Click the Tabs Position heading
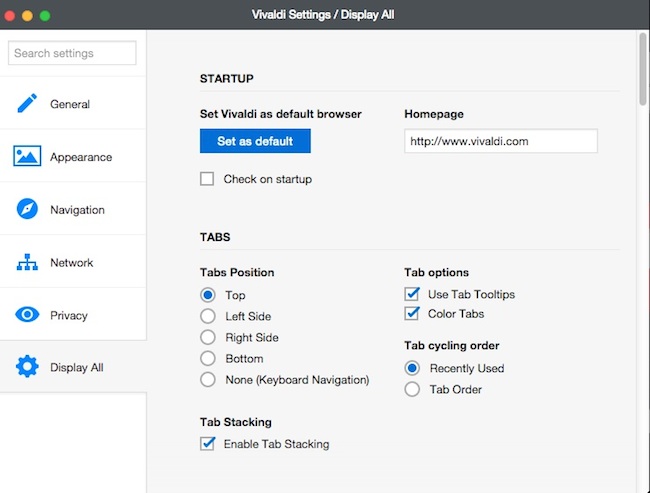 237,272
